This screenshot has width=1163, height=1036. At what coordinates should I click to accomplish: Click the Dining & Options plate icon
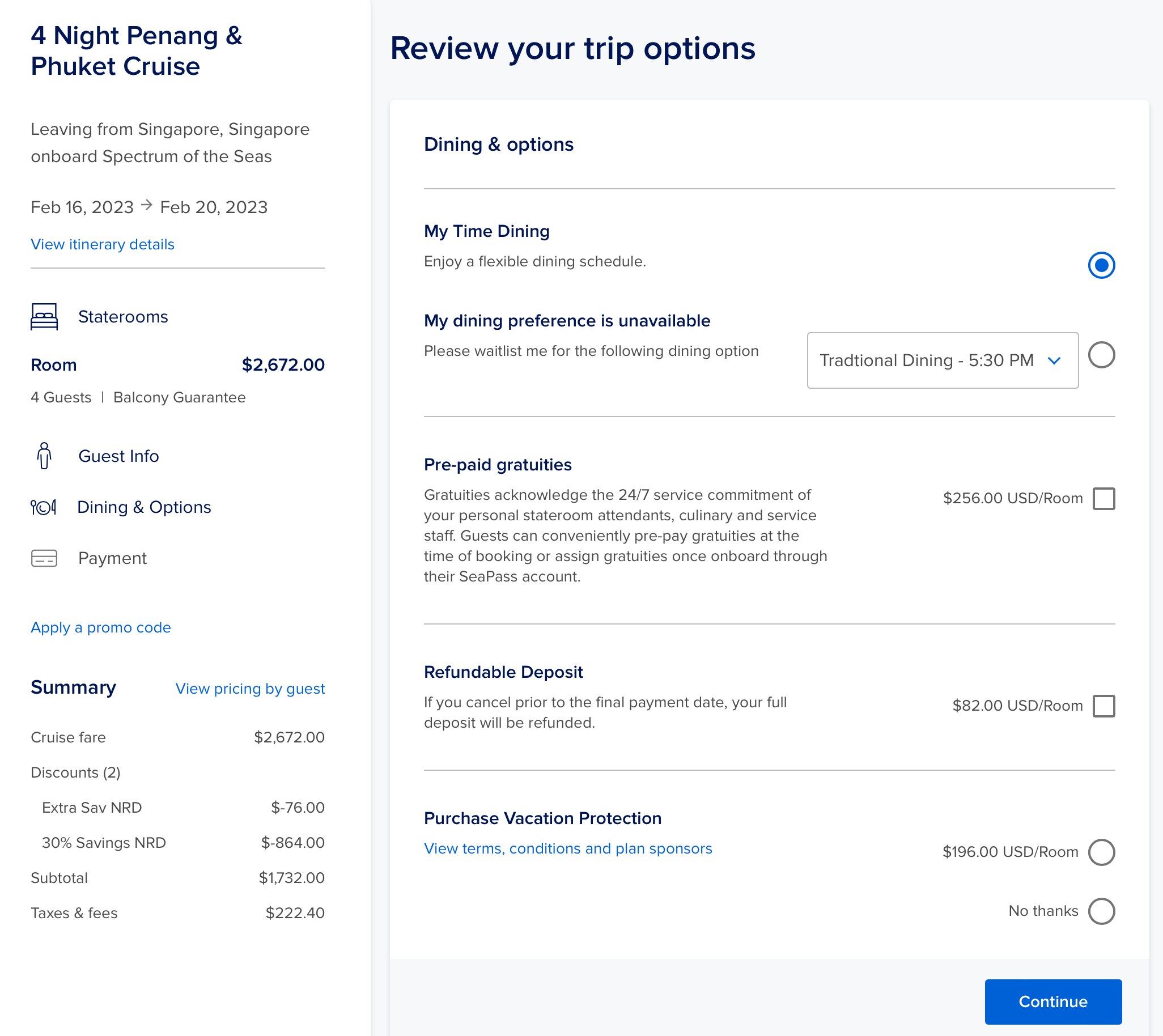click(x=43, y=507)
